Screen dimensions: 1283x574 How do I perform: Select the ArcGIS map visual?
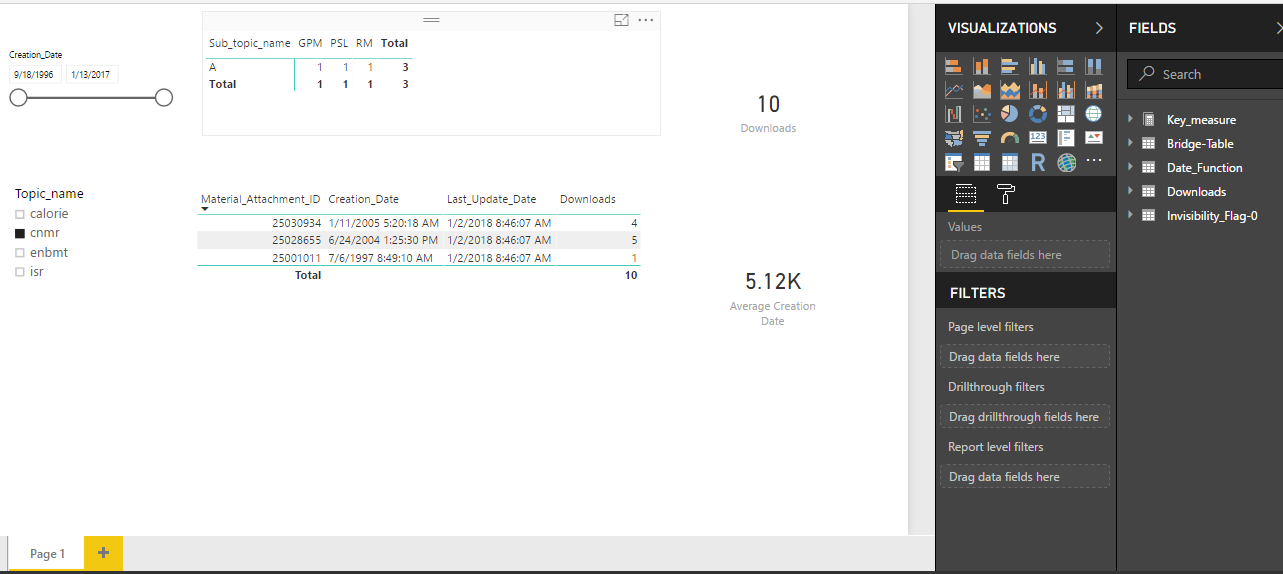coord(1066,162)
